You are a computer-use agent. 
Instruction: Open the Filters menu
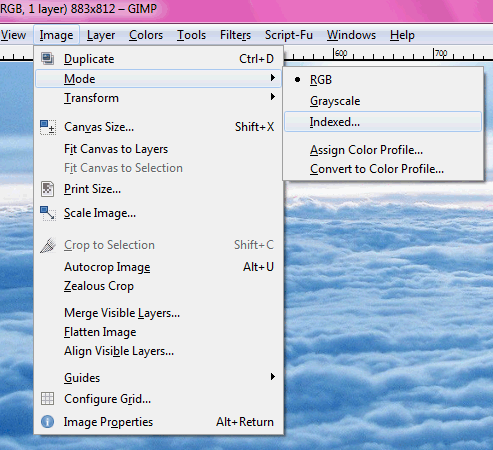tap(235, 35)
